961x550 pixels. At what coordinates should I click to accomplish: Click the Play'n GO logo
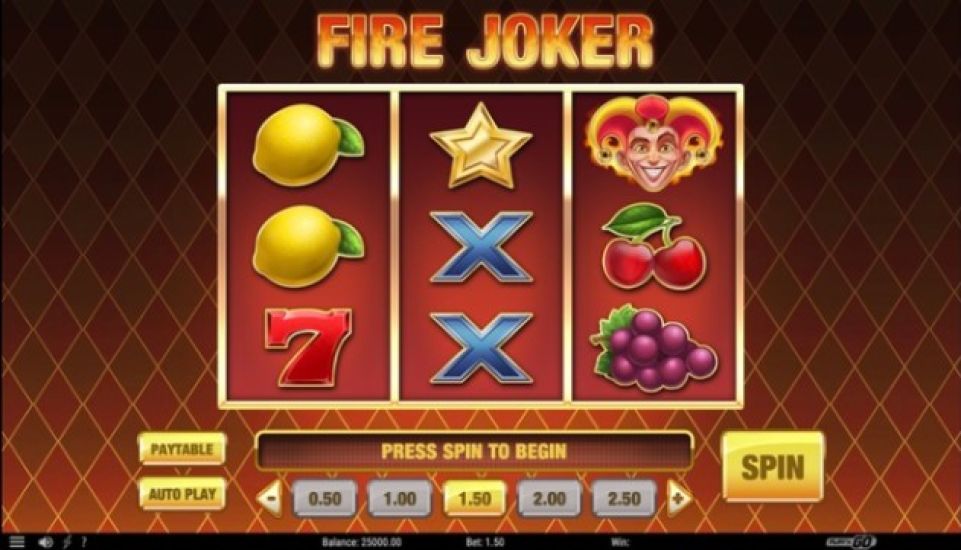click(x=851, y=542)
